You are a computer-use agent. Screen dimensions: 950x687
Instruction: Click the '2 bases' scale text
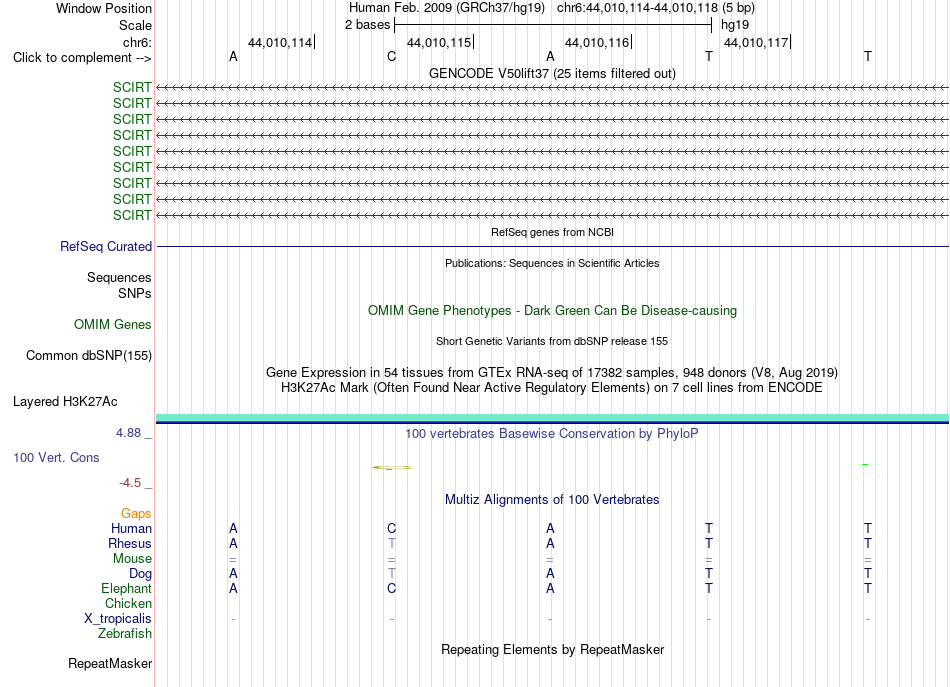[367, 25]
